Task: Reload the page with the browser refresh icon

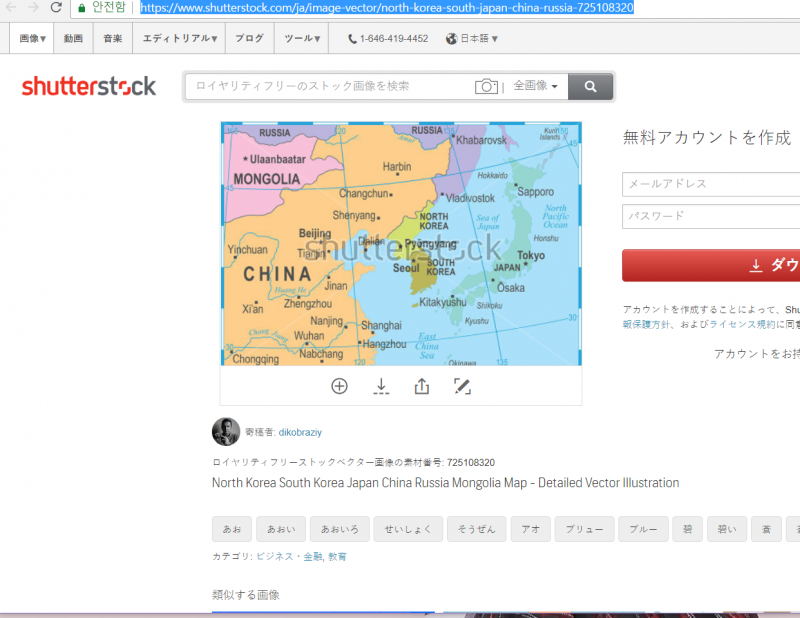Action: coord(55,8)
